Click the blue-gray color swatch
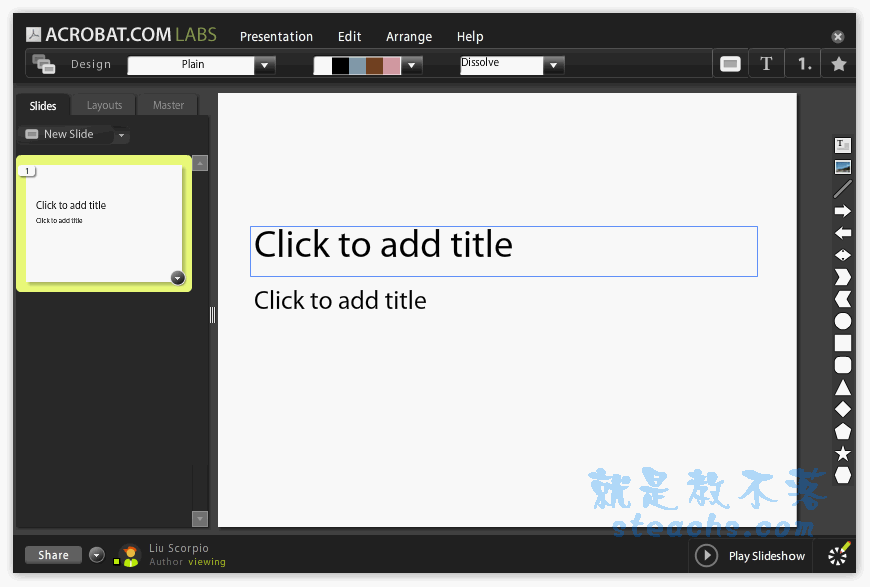 (x=357, y=65)
